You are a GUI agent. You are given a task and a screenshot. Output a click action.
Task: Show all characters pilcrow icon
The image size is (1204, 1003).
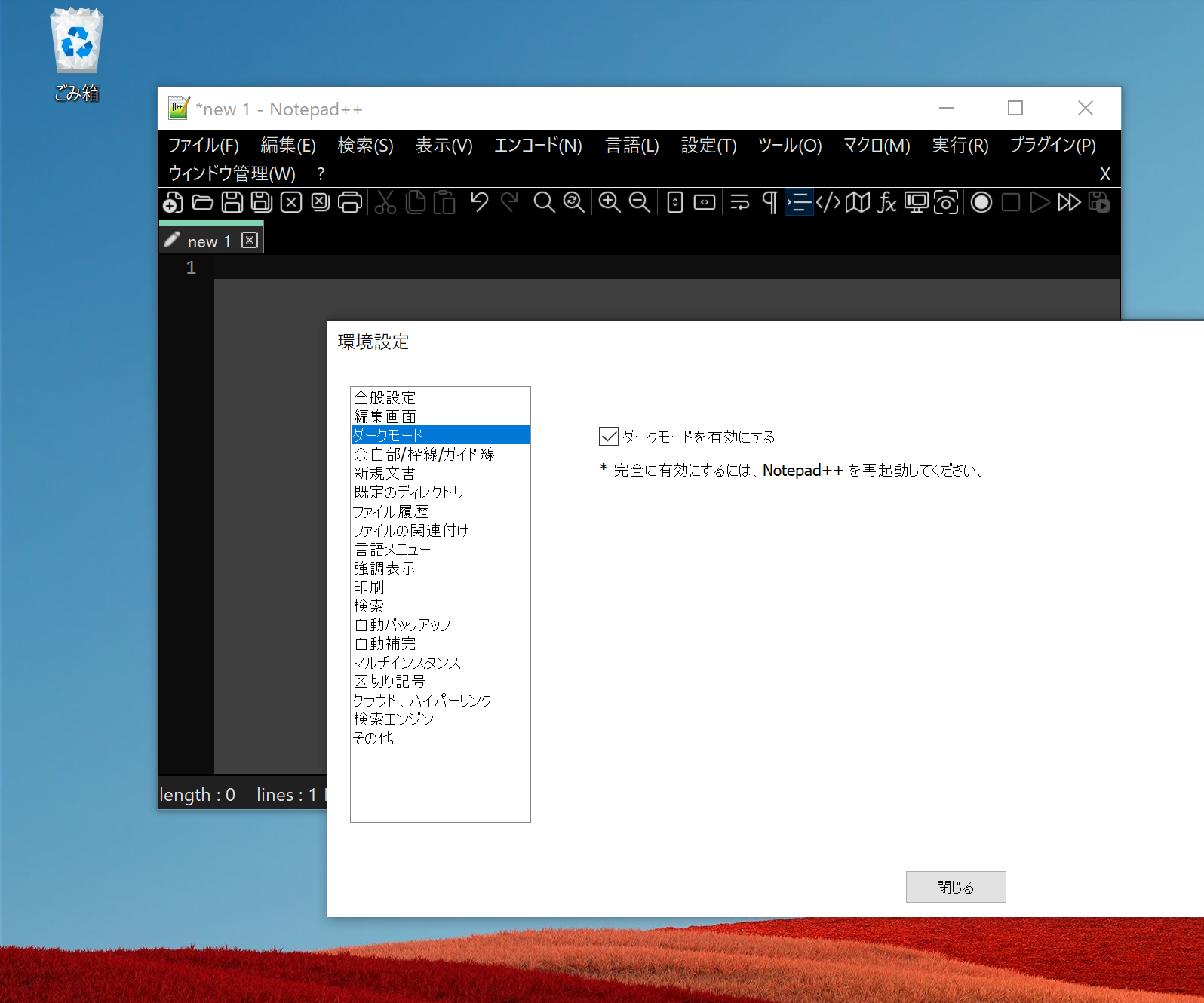[x=769, y=202]
